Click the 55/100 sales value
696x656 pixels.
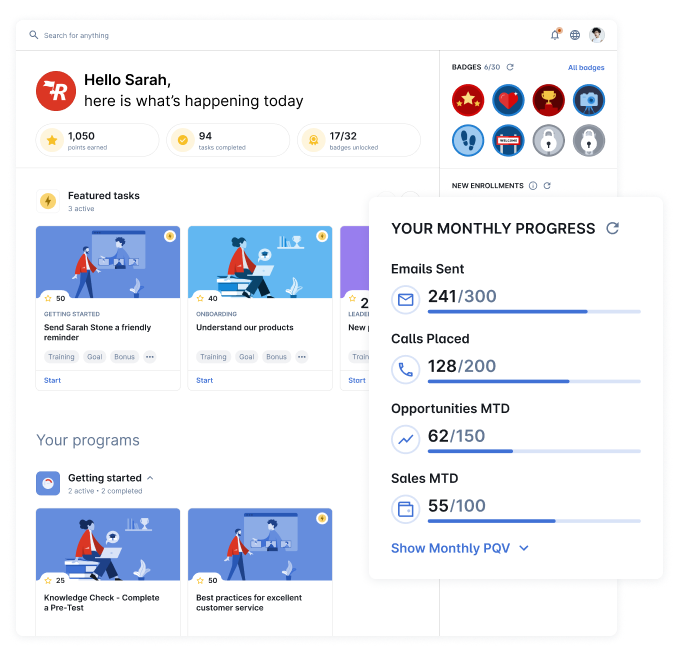coord(457,506)
